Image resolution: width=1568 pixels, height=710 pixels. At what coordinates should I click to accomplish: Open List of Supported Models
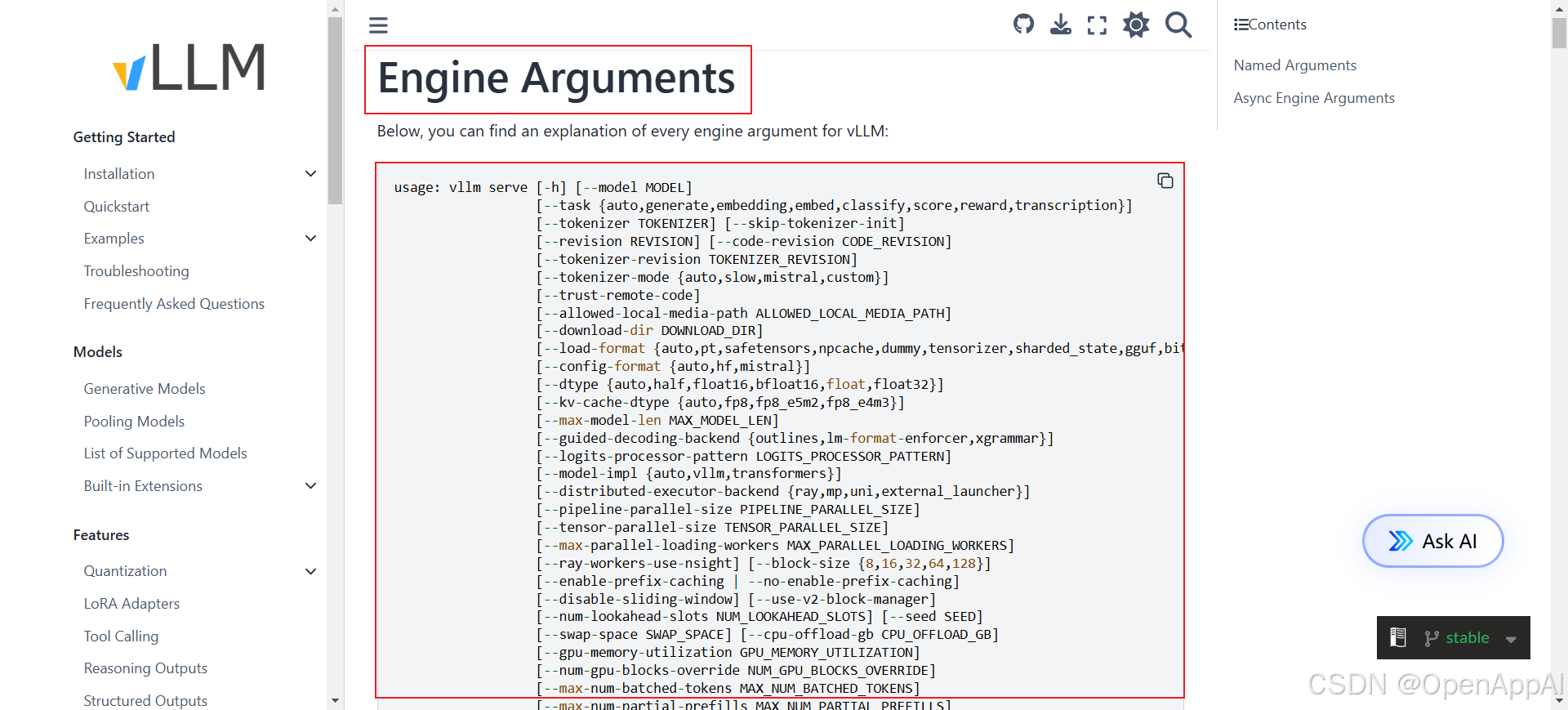[165, 453]
